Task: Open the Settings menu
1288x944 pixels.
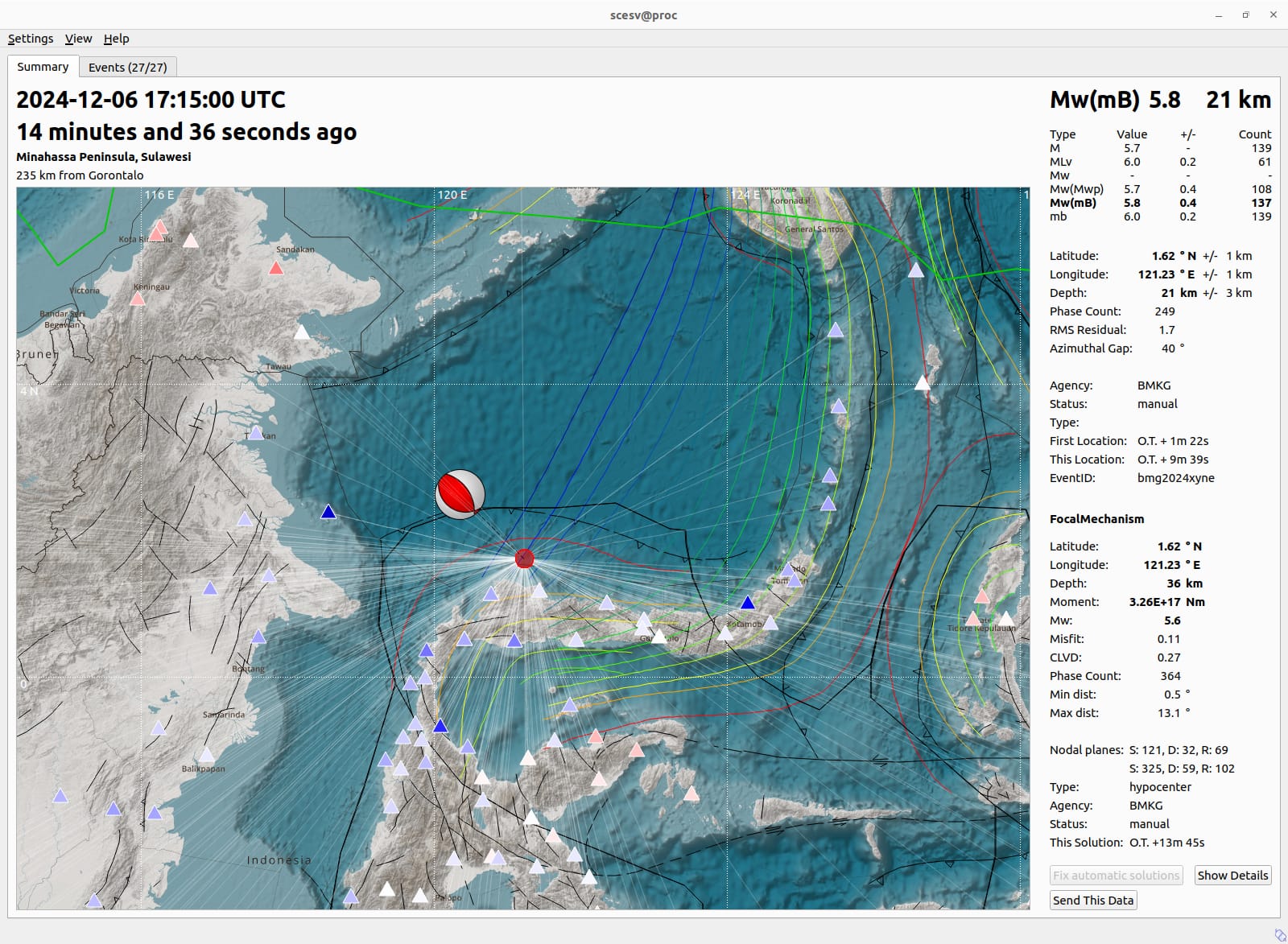Action: pos(31,39)
